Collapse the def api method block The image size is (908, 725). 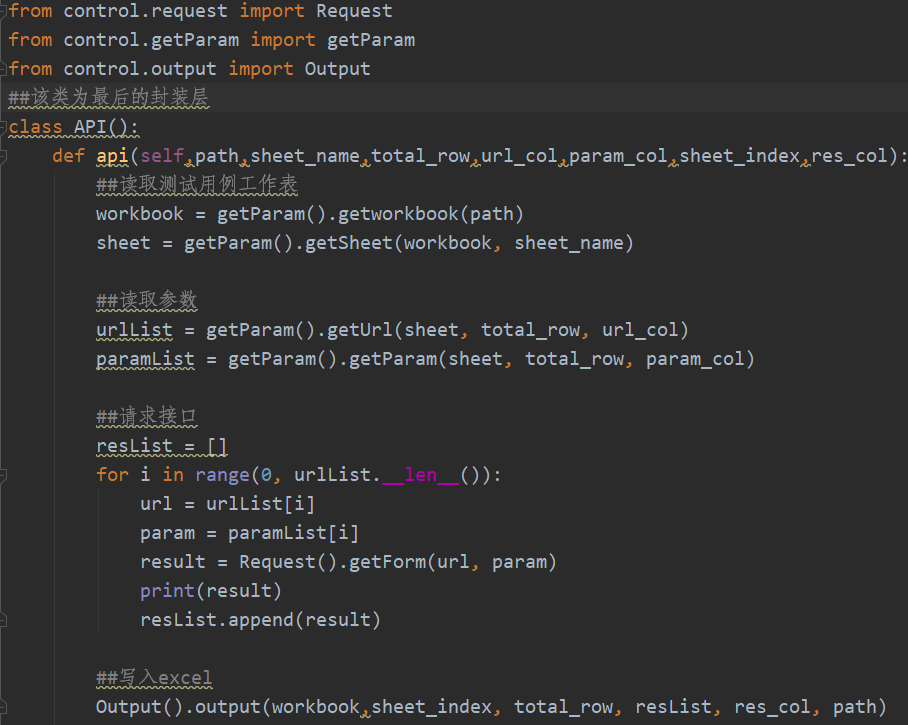pyautogui.click(x=3, y=156)
